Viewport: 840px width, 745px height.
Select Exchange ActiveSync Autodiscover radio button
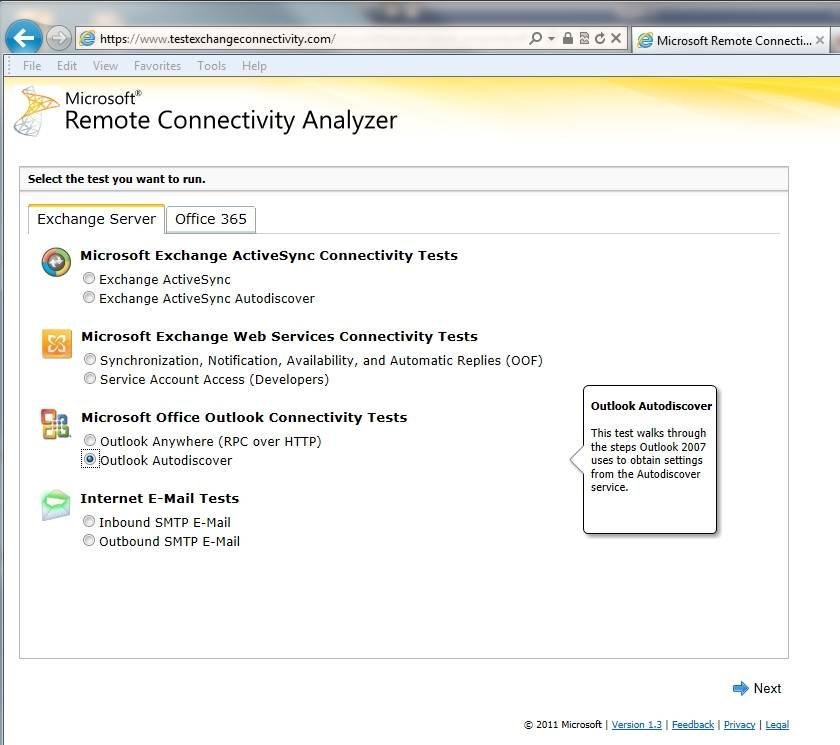pyautogui.click(x=89, y=297)
